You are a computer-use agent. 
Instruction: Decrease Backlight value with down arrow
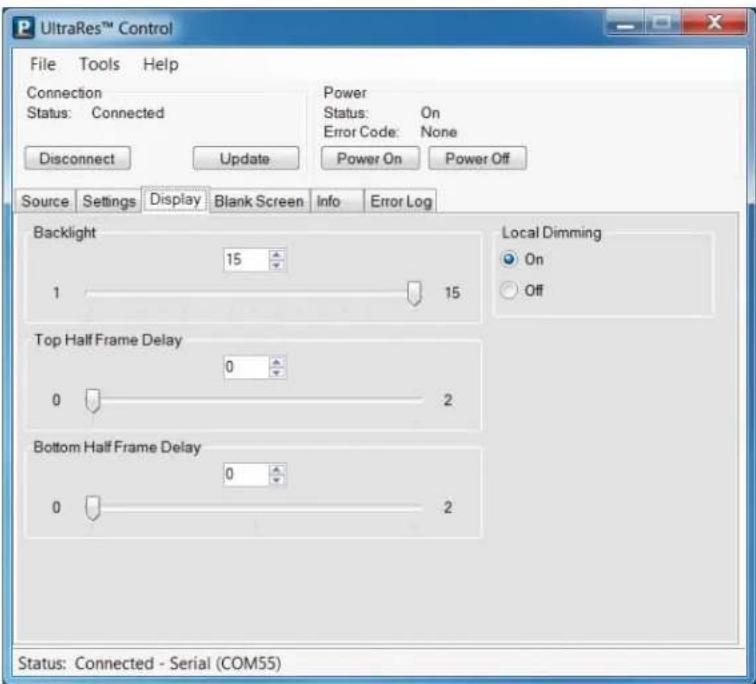coord(277,265)
